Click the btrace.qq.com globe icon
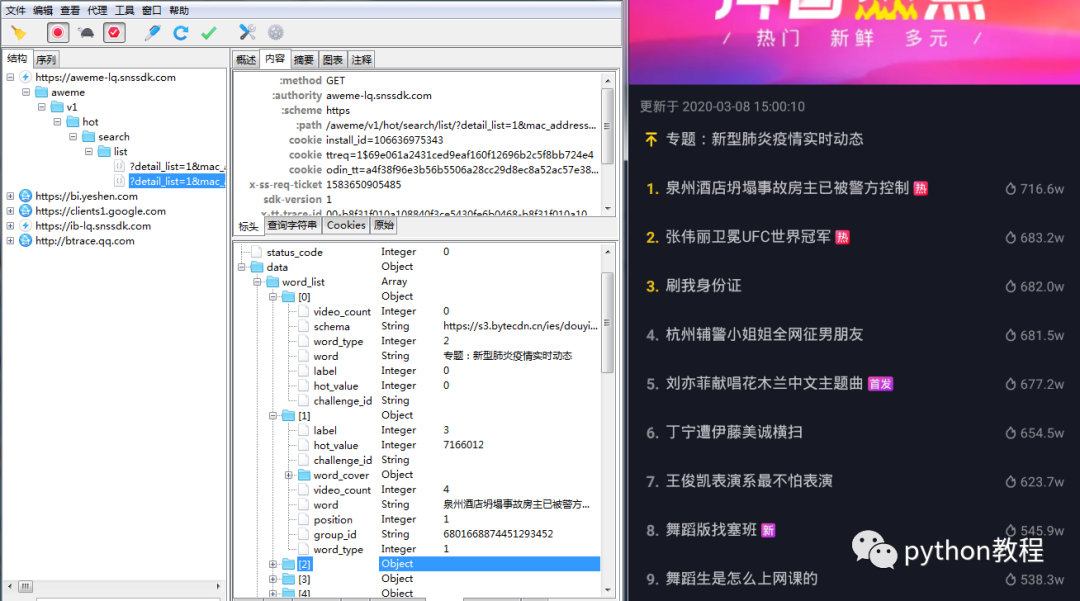The image size is (1080, 601). point(25,241)
